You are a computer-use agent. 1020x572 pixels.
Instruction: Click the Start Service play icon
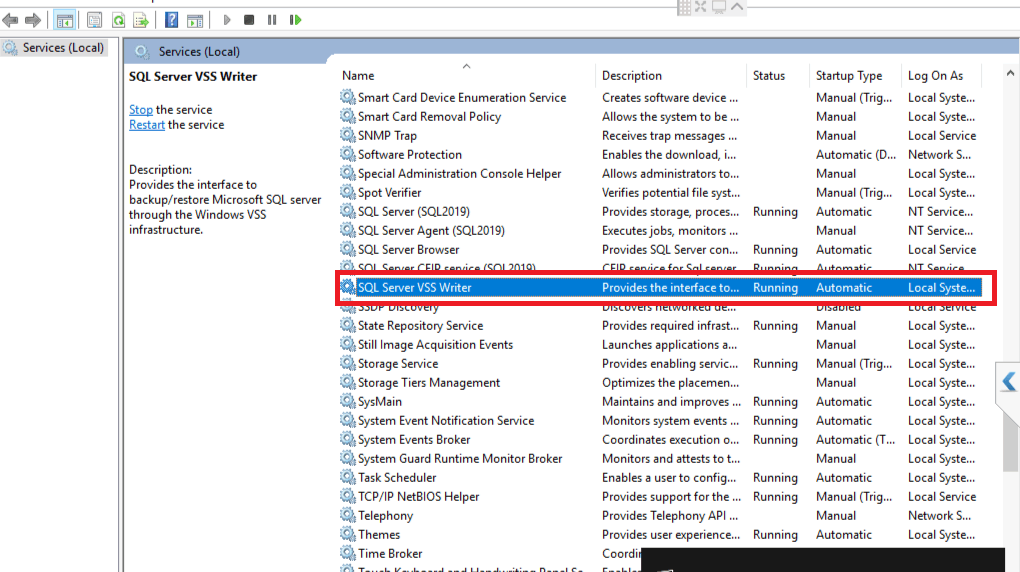(226, 20)
